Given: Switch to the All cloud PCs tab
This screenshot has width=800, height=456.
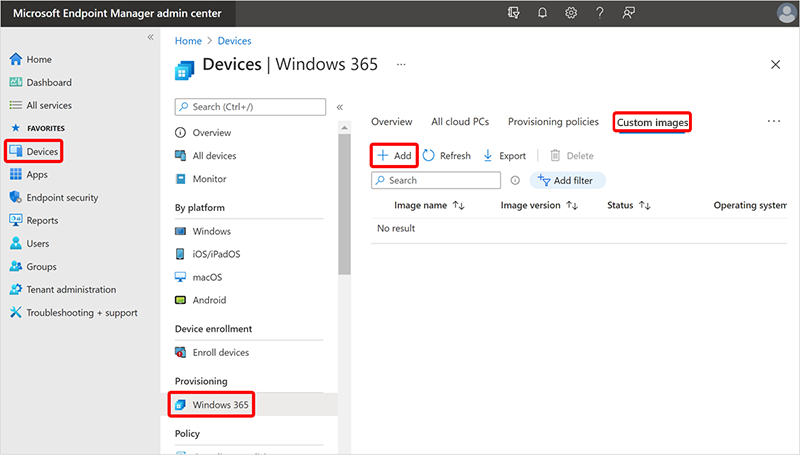Looking at the screenshot, I should pyautogui.click(x=460, y=122).
